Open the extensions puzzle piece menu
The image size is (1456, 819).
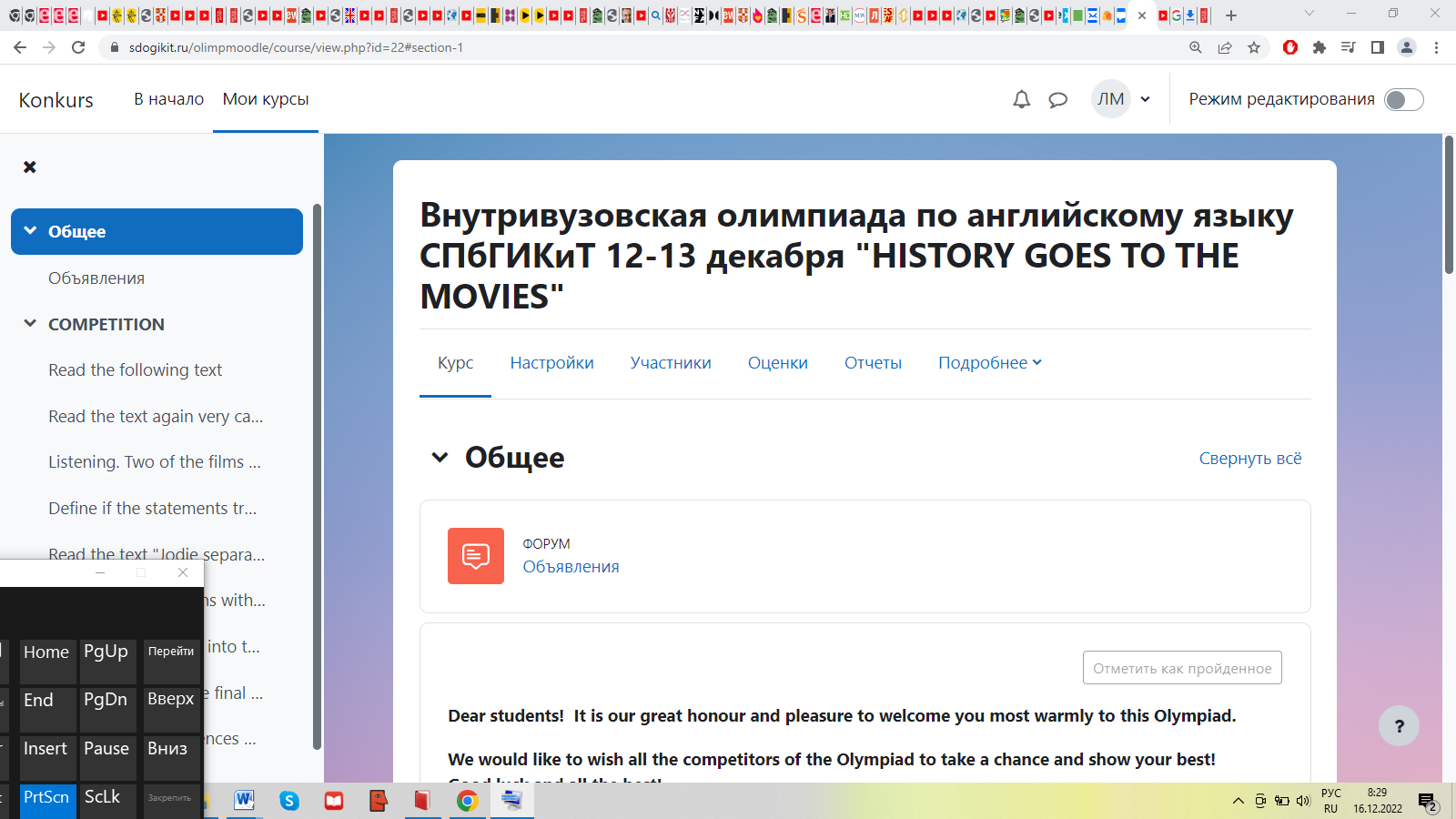tap(1319, 47)
